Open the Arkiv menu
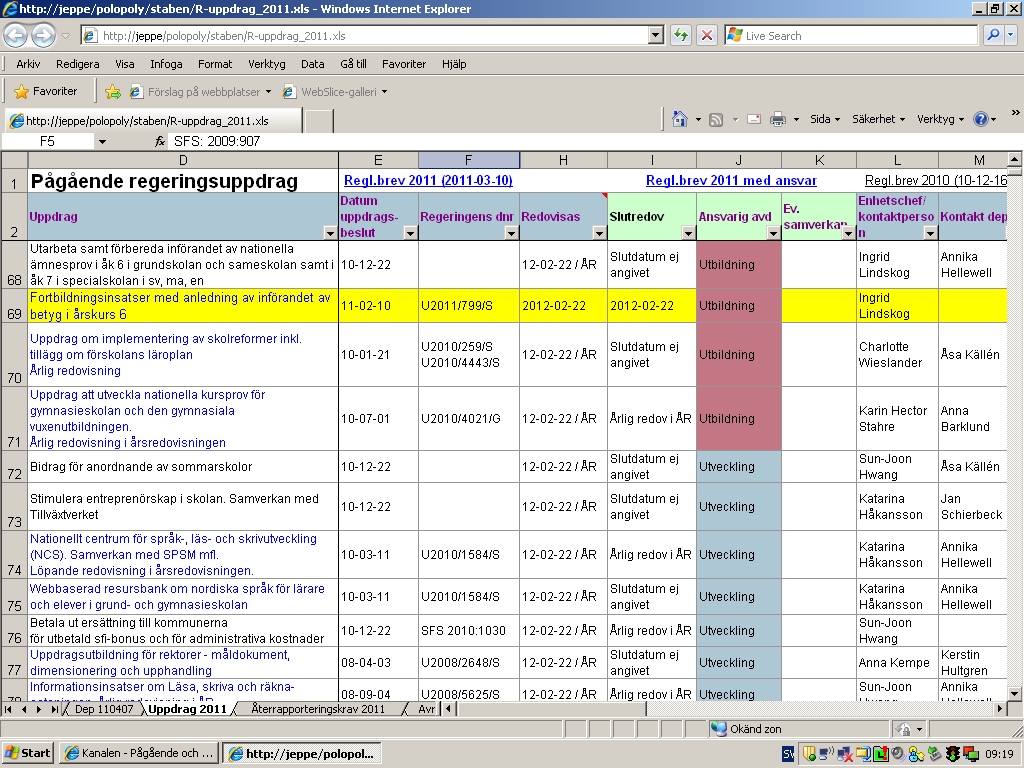 tap(28, 64)
